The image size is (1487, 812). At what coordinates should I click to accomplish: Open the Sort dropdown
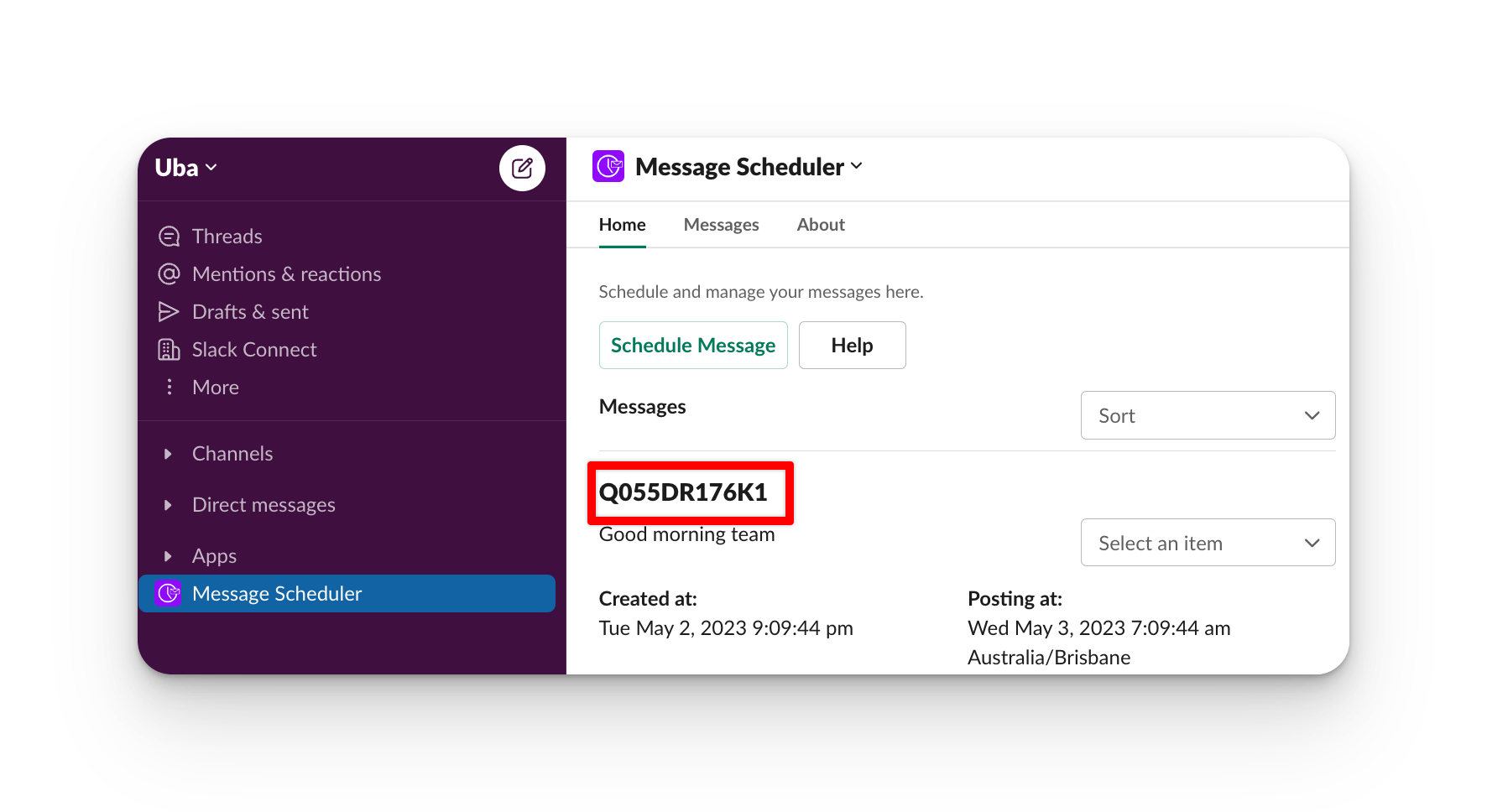(x=1207, y=415)
